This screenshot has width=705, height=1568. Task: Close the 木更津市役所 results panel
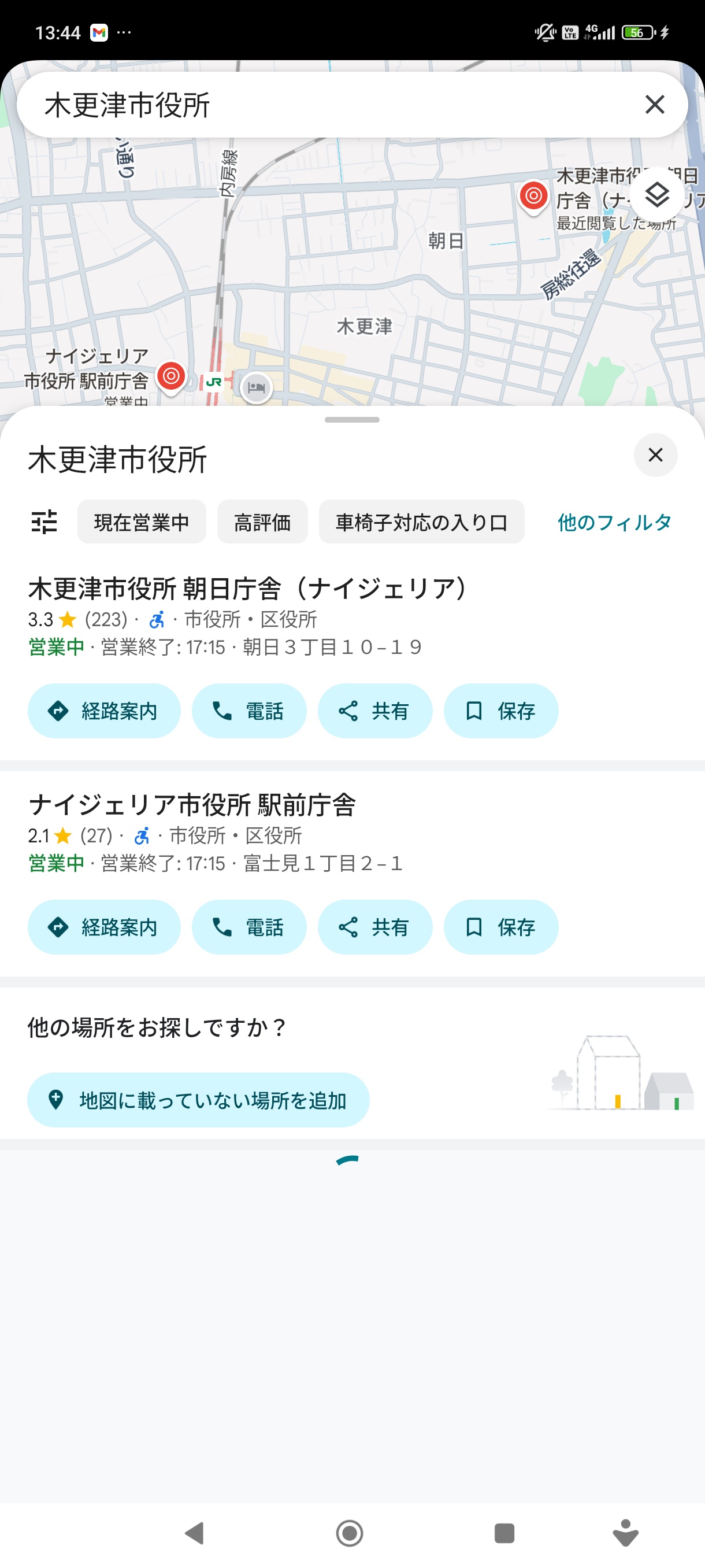(655, 455)
